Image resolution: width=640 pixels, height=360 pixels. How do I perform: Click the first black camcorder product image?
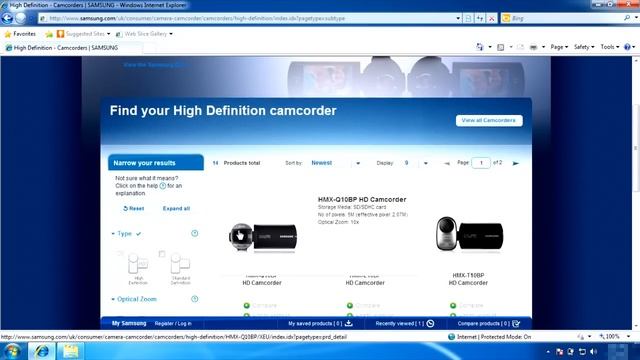[x=263, y=238]
